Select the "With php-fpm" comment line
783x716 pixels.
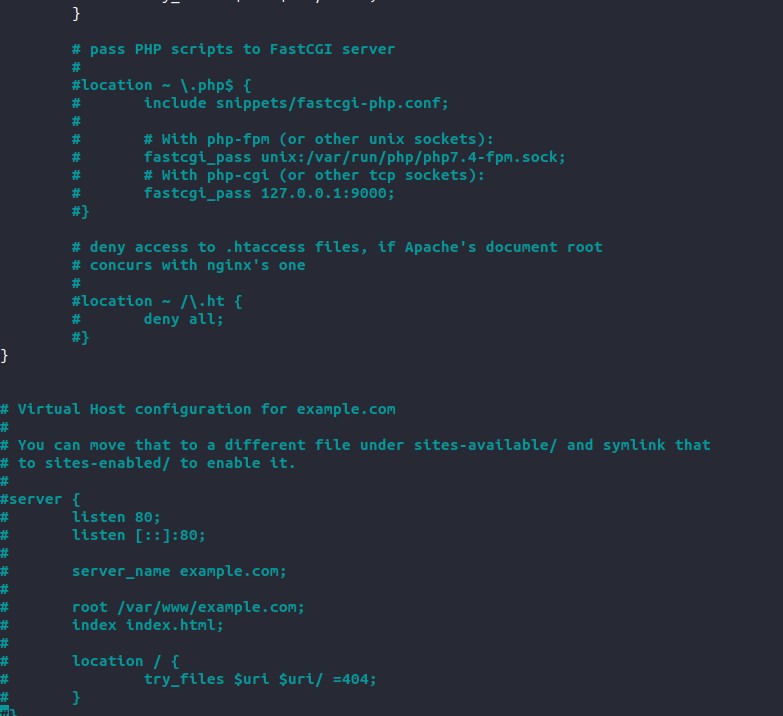point(319,139)
